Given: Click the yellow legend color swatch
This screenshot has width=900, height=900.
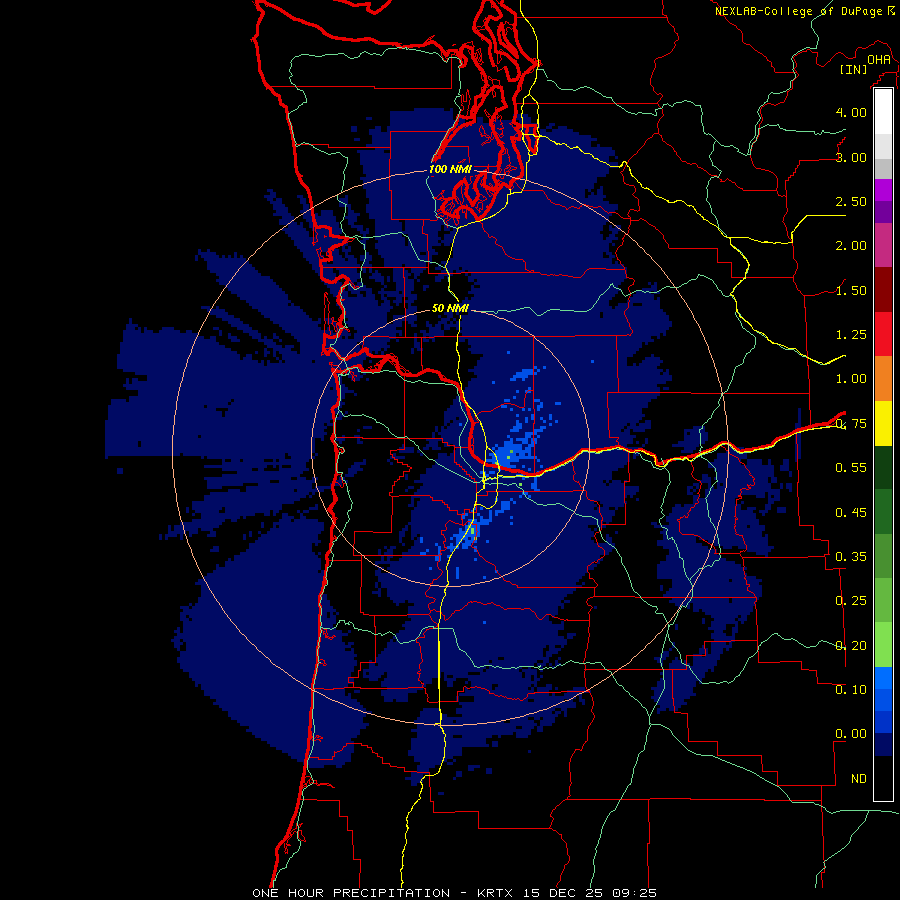Looking at the screenshot, I should point(883,423).
